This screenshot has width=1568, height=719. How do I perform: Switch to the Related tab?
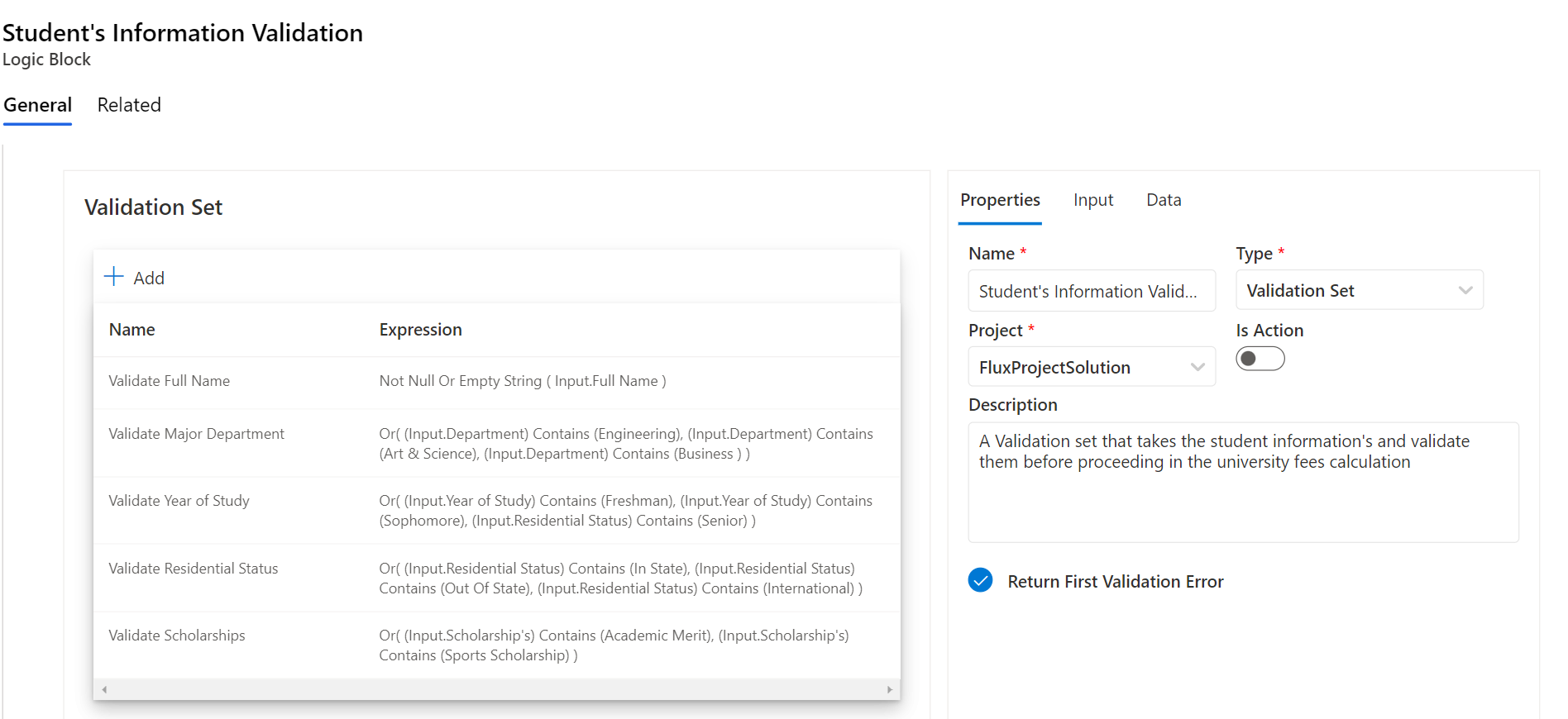[x=129, y=105]
